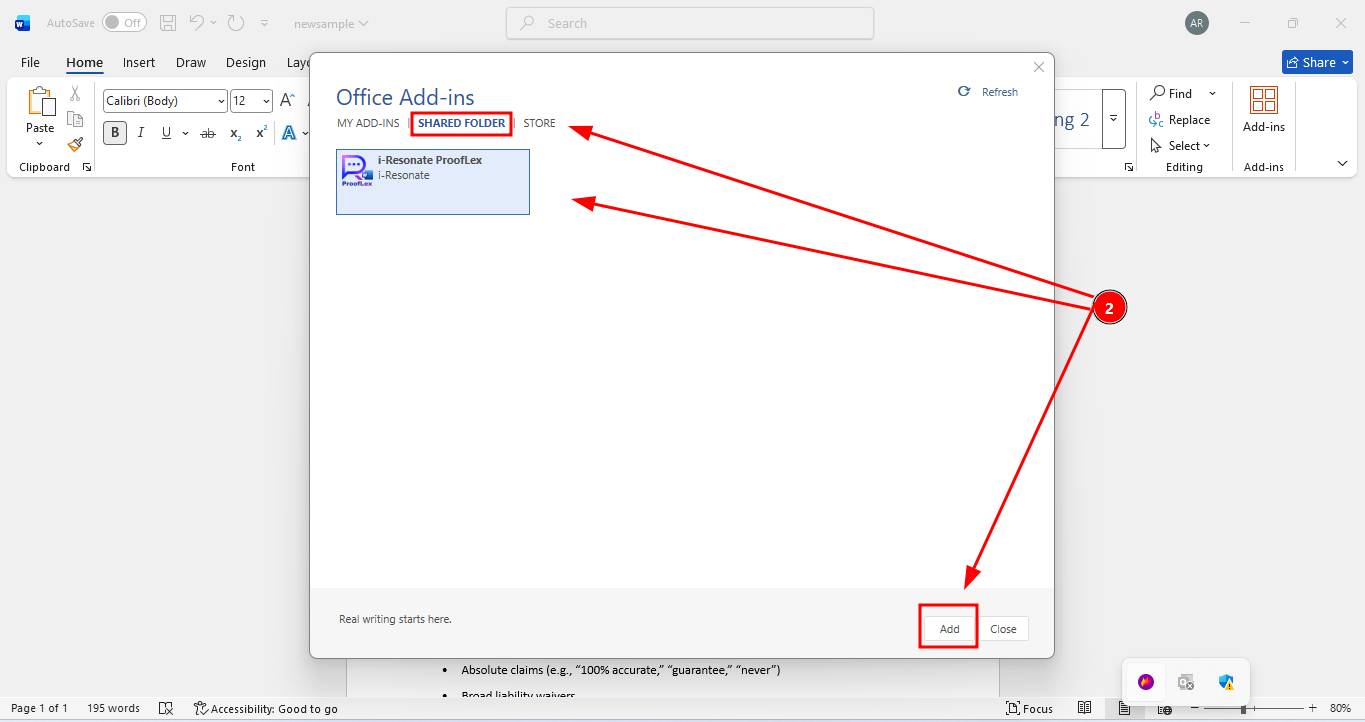Click the Copy icon in Clipboard
1365x722 pixels.
(75, 119)
